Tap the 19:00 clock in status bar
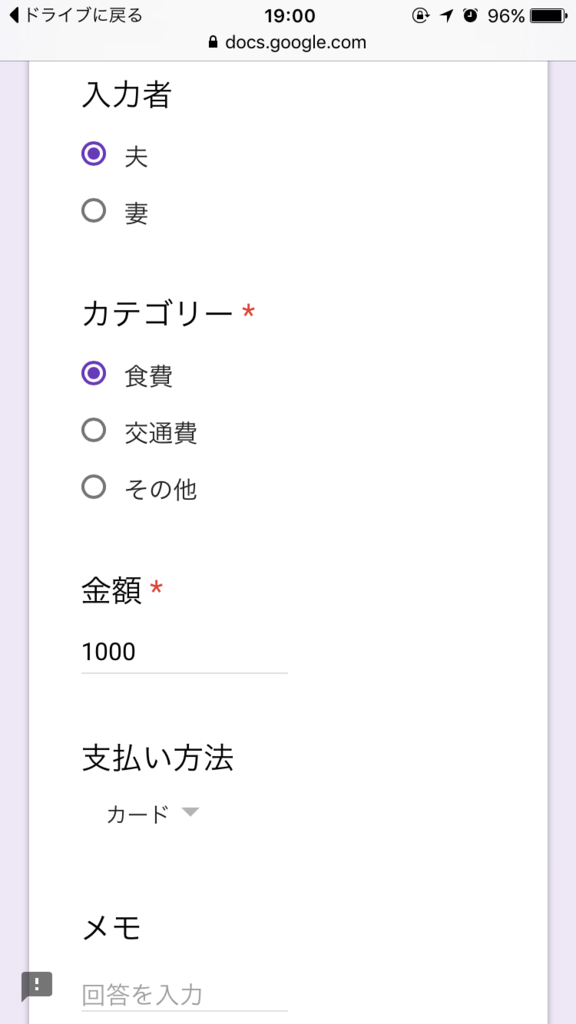Screen dimensions: 576x1024 pos(288,15)
